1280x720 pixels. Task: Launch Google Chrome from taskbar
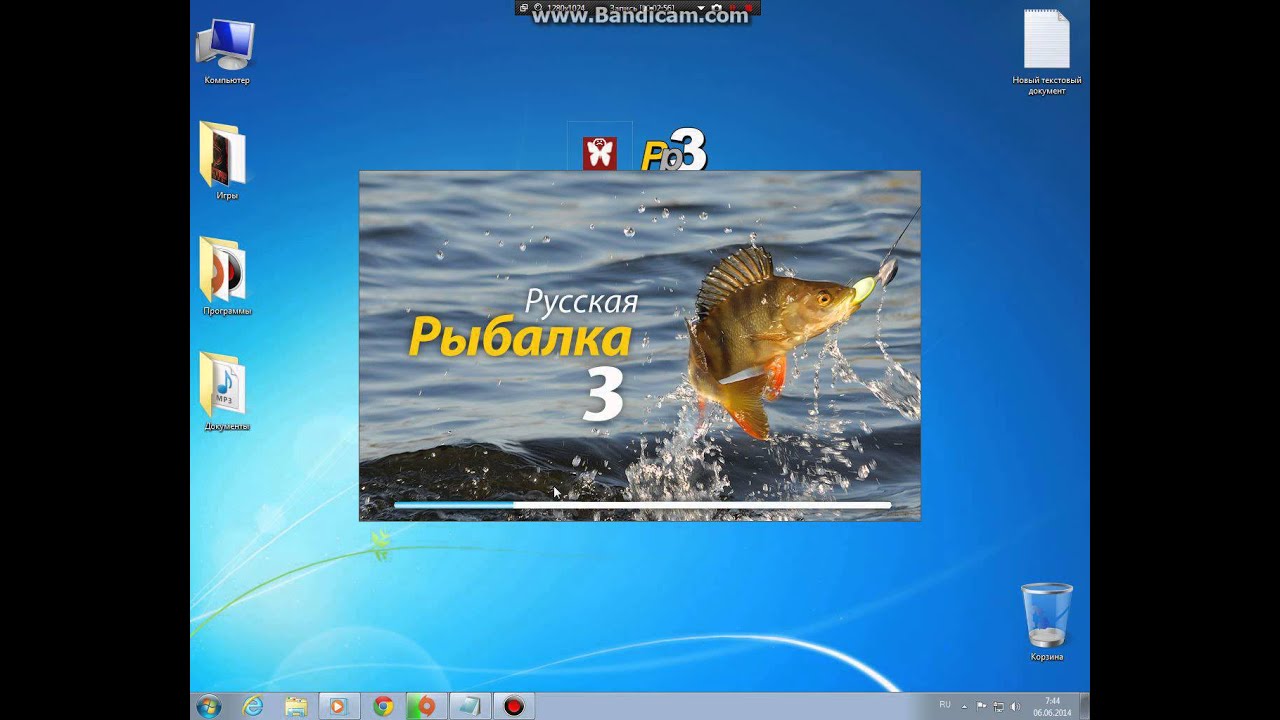tap(383, 706)
